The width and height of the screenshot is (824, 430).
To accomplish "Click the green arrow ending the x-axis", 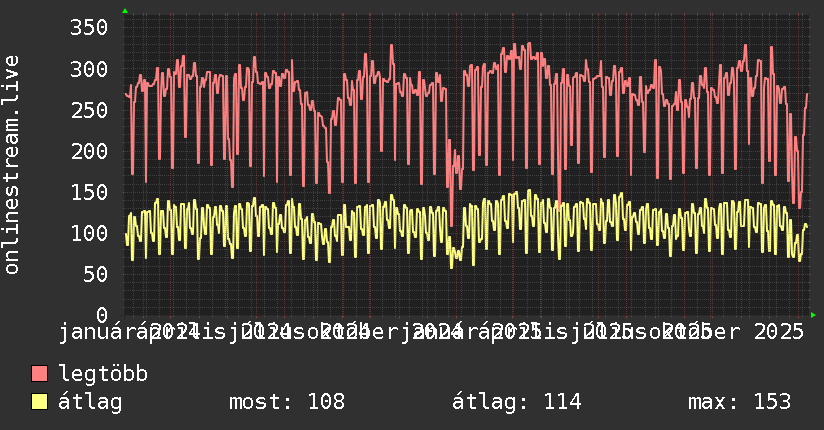I will (813, 315).
